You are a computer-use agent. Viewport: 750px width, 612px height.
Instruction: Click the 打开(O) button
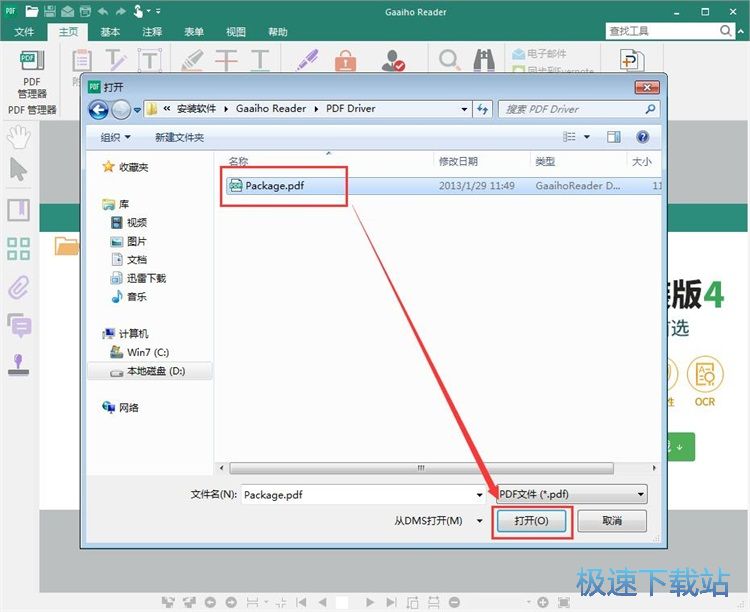[531, 521]
